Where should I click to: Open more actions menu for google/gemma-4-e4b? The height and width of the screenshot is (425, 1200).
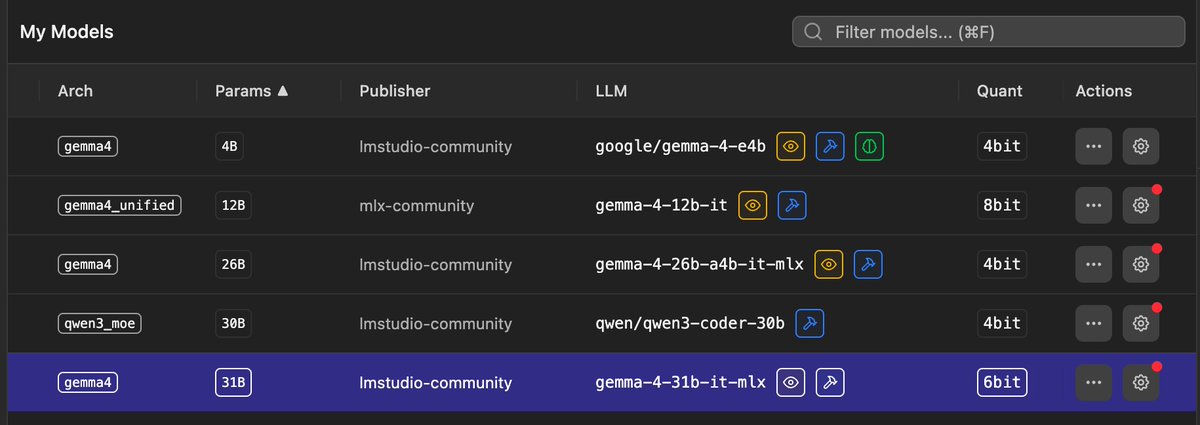1094,147
